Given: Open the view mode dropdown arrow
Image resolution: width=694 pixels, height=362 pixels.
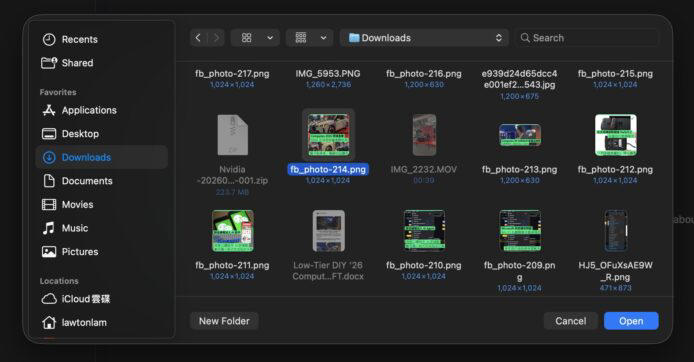Looking at the screenshot, I should [x=270, y=38].
